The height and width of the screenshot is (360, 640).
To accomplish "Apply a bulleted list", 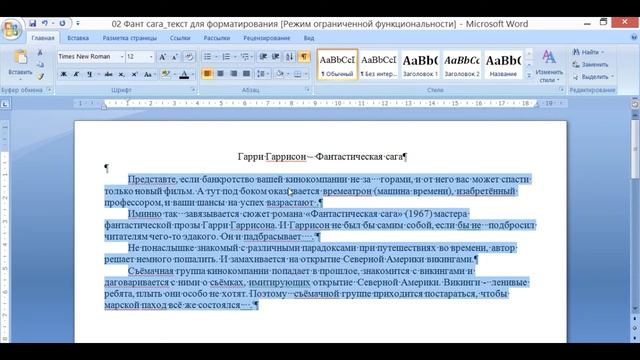I will (x=207, y=57).
